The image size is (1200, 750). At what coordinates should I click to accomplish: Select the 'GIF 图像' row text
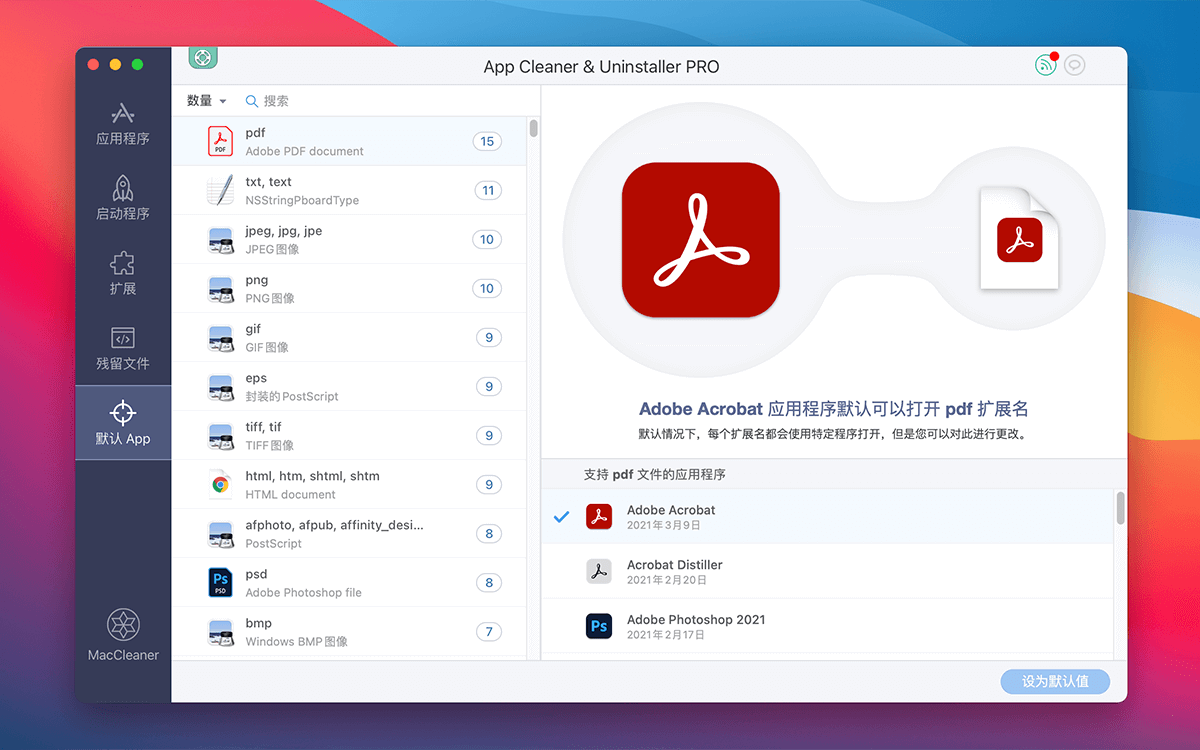tap(267, 347)
